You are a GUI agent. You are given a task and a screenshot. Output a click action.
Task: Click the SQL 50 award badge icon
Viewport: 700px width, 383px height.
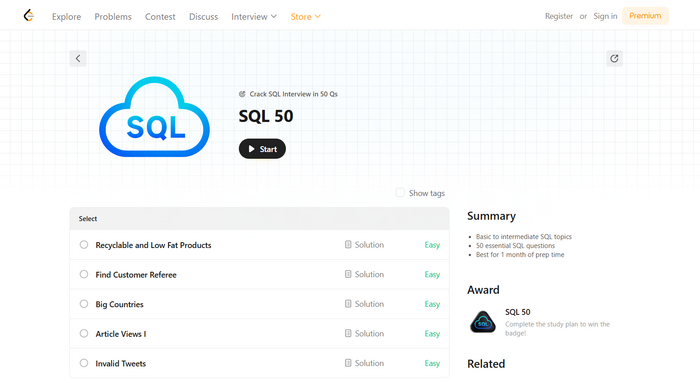(483, 322)
